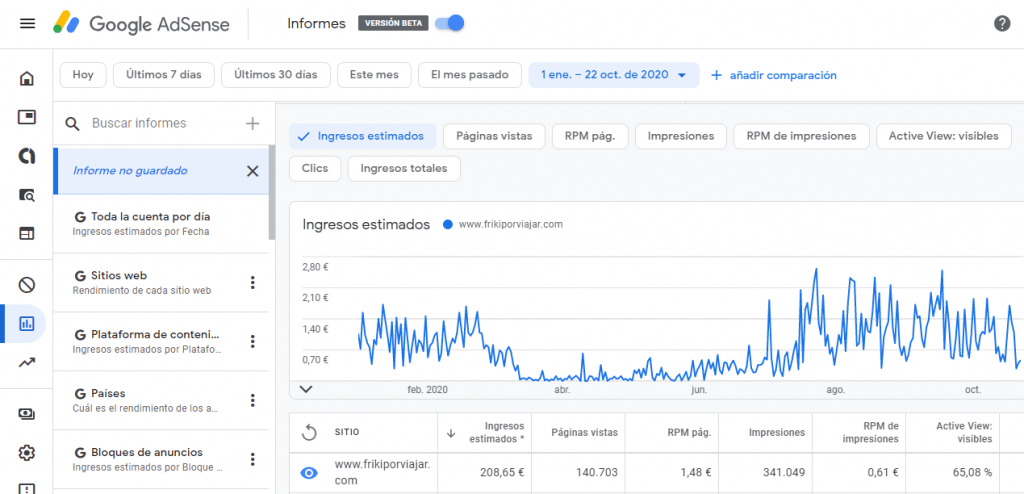This screenshot has width=1024, height=494.
Task: Open options menu for Bloques de anuncios
Action: (x=253, y=459)
